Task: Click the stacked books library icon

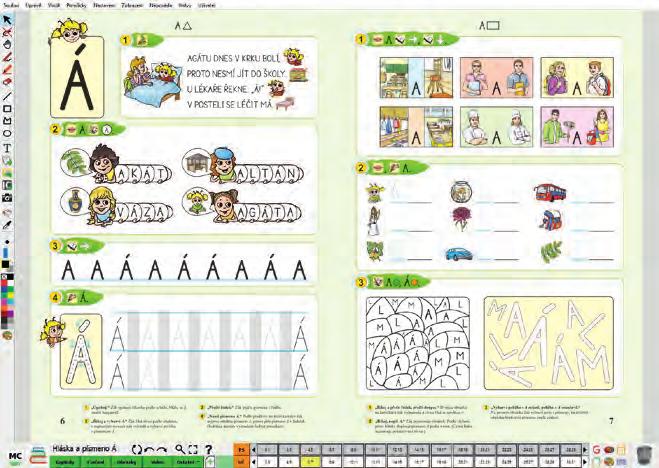Action: point(37,455)
